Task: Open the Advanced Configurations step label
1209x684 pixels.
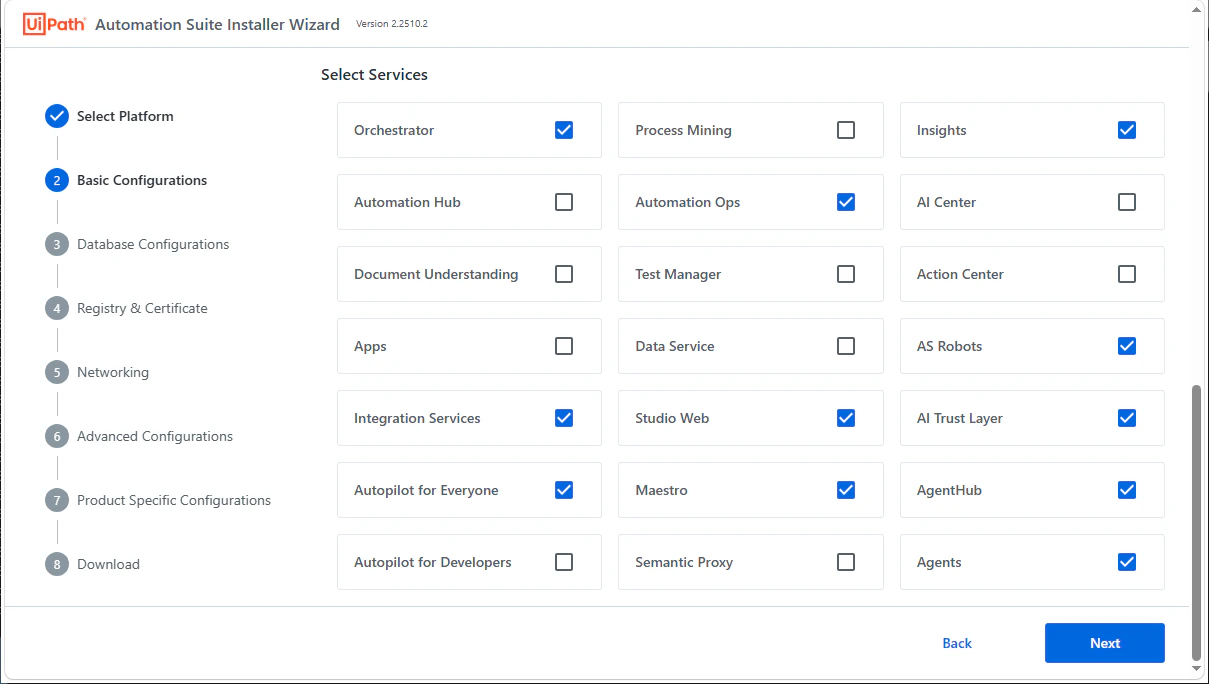Action: tap(155, 436)
